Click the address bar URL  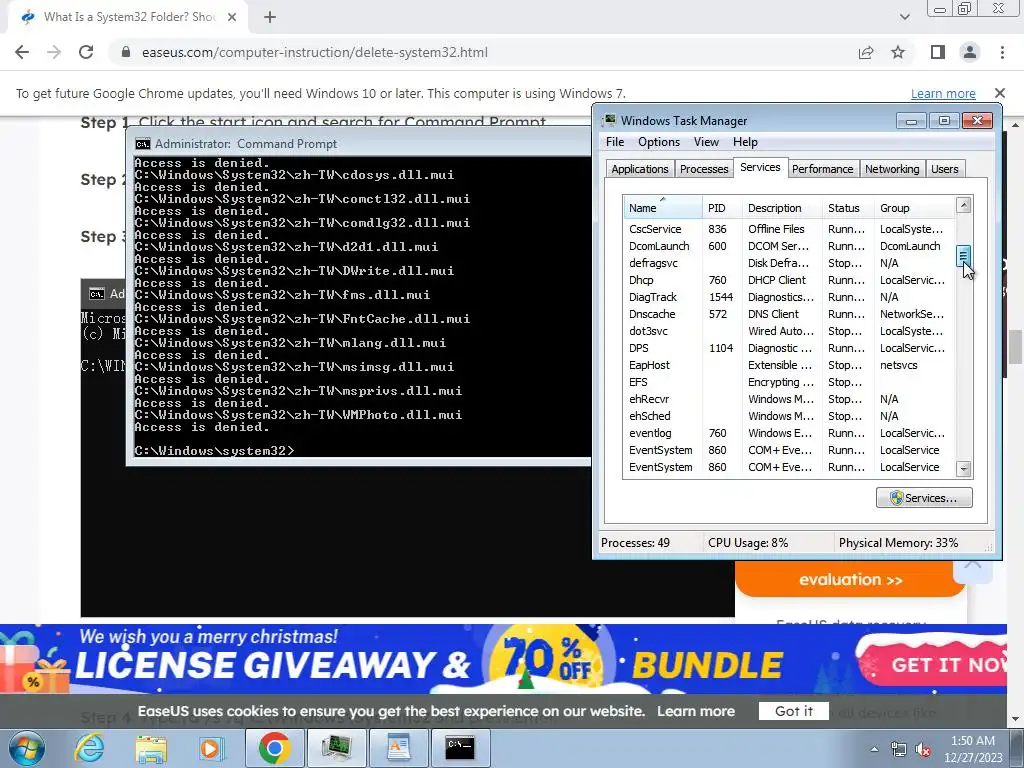(315, 52)
